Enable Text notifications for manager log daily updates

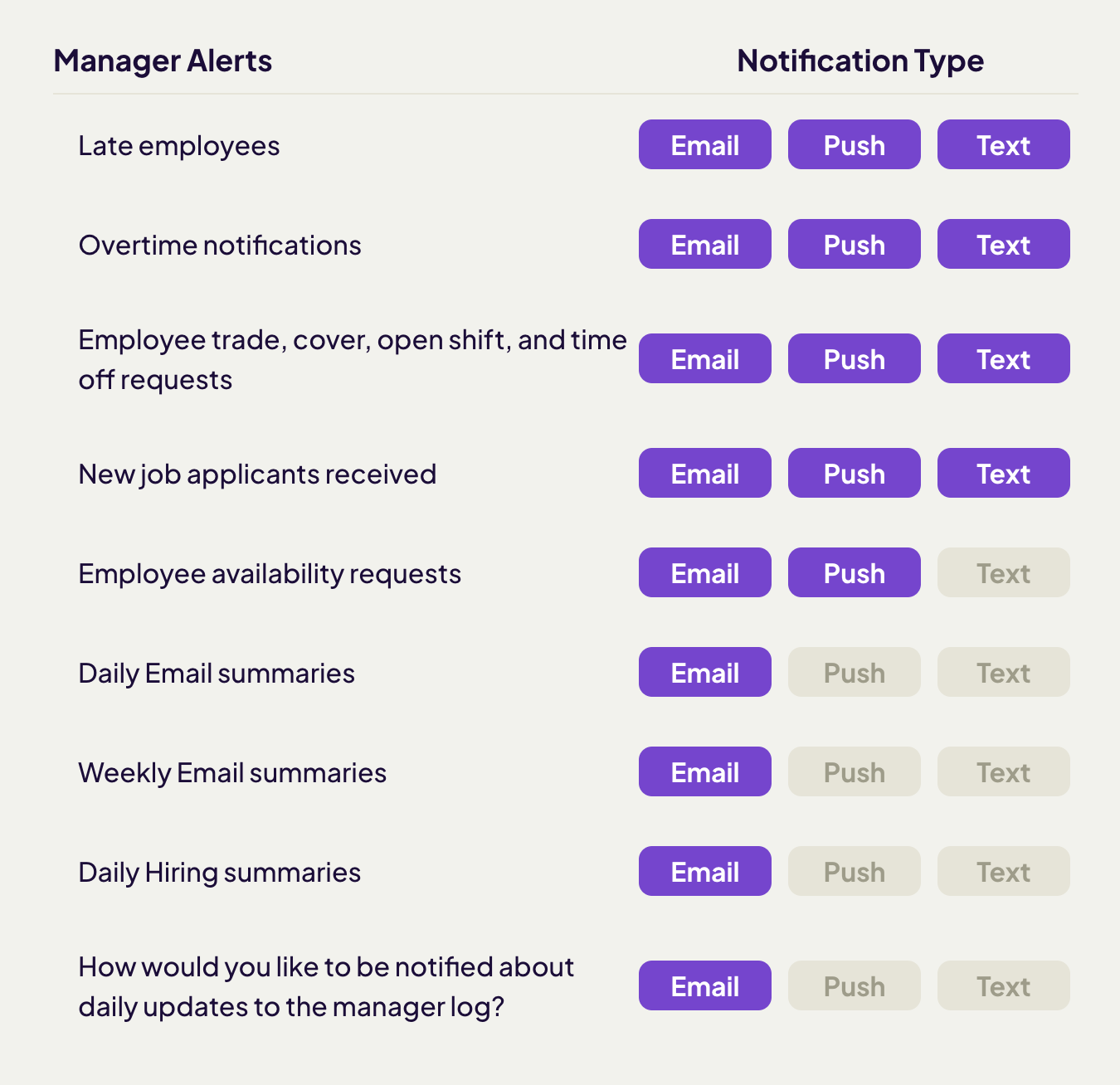[1003, 985]
